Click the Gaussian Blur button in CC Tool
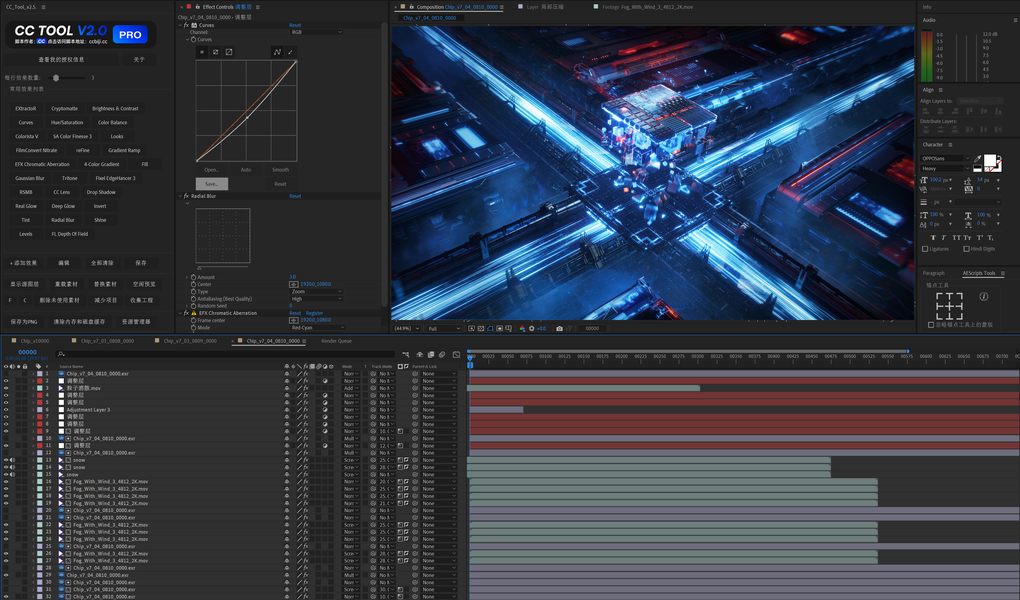1020x600 pixels. pos(30,178)
